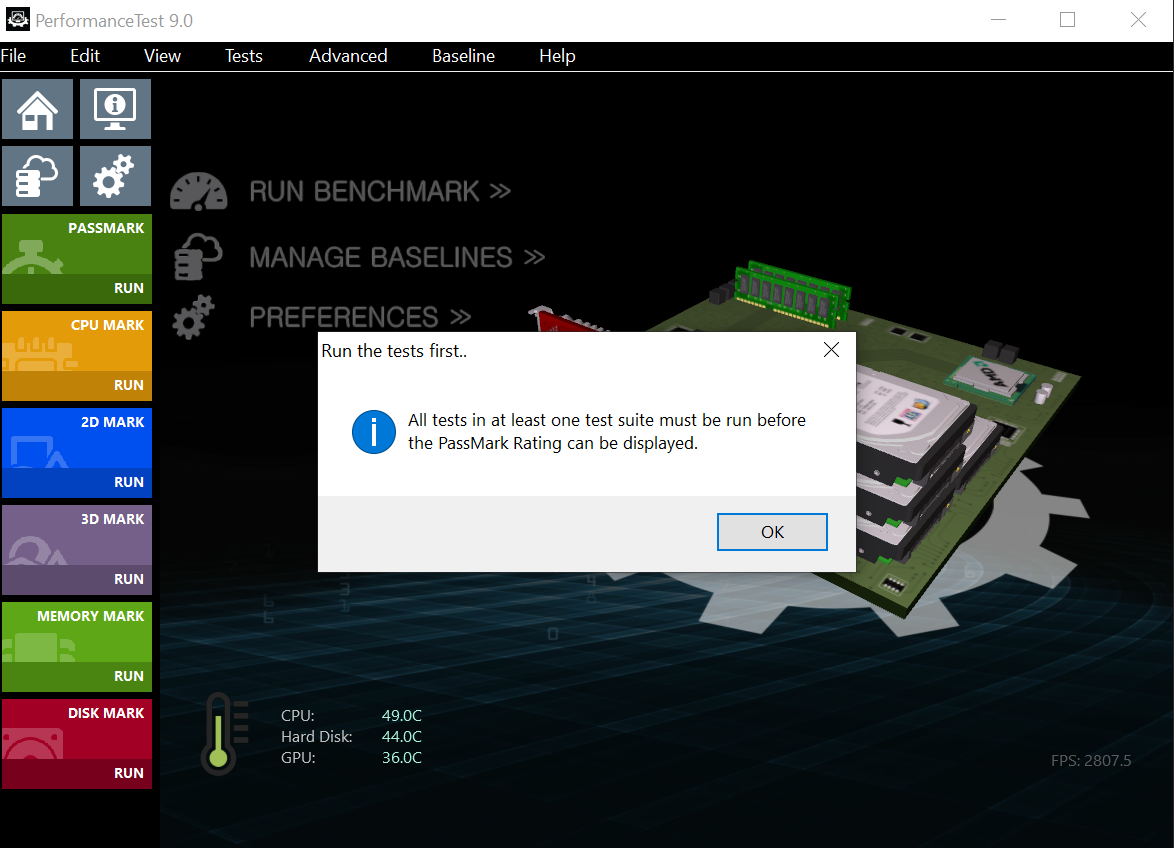Open the Baseline menu

(463, 56)
